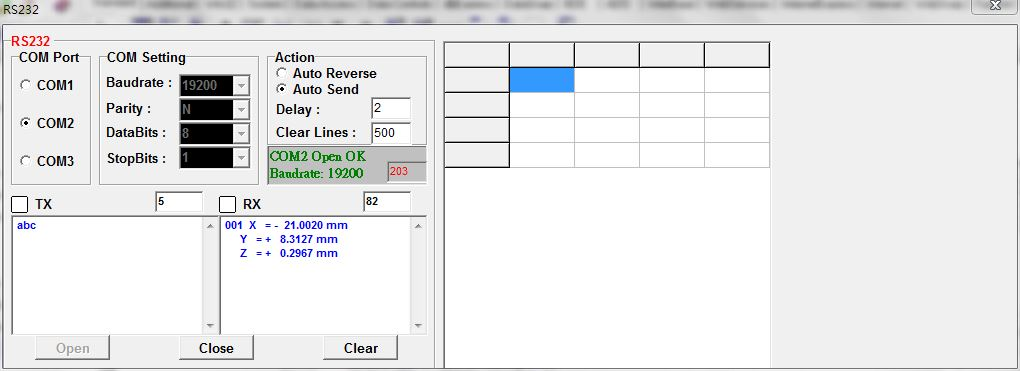
Task: Click the TX text area containing abc
Action: (108, 275)
